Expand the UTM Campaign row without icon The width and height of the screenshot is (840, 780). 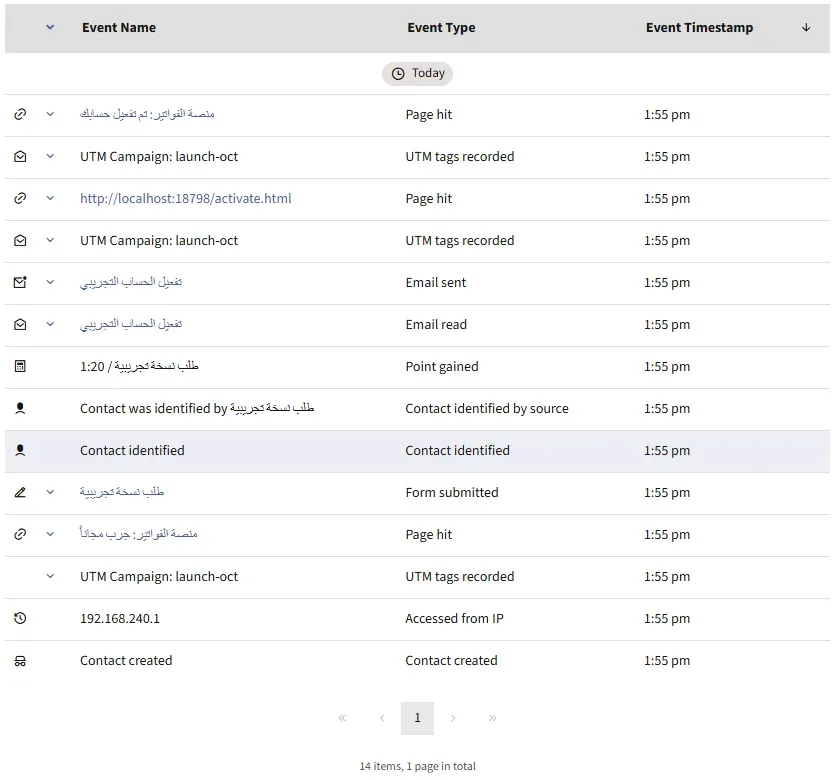pos(50,576)
